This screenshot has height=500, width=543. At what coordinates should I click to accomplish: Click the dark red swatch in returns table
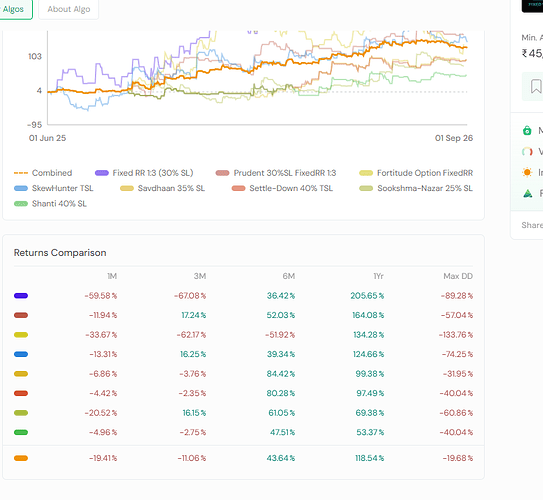[x=21, y=315]
